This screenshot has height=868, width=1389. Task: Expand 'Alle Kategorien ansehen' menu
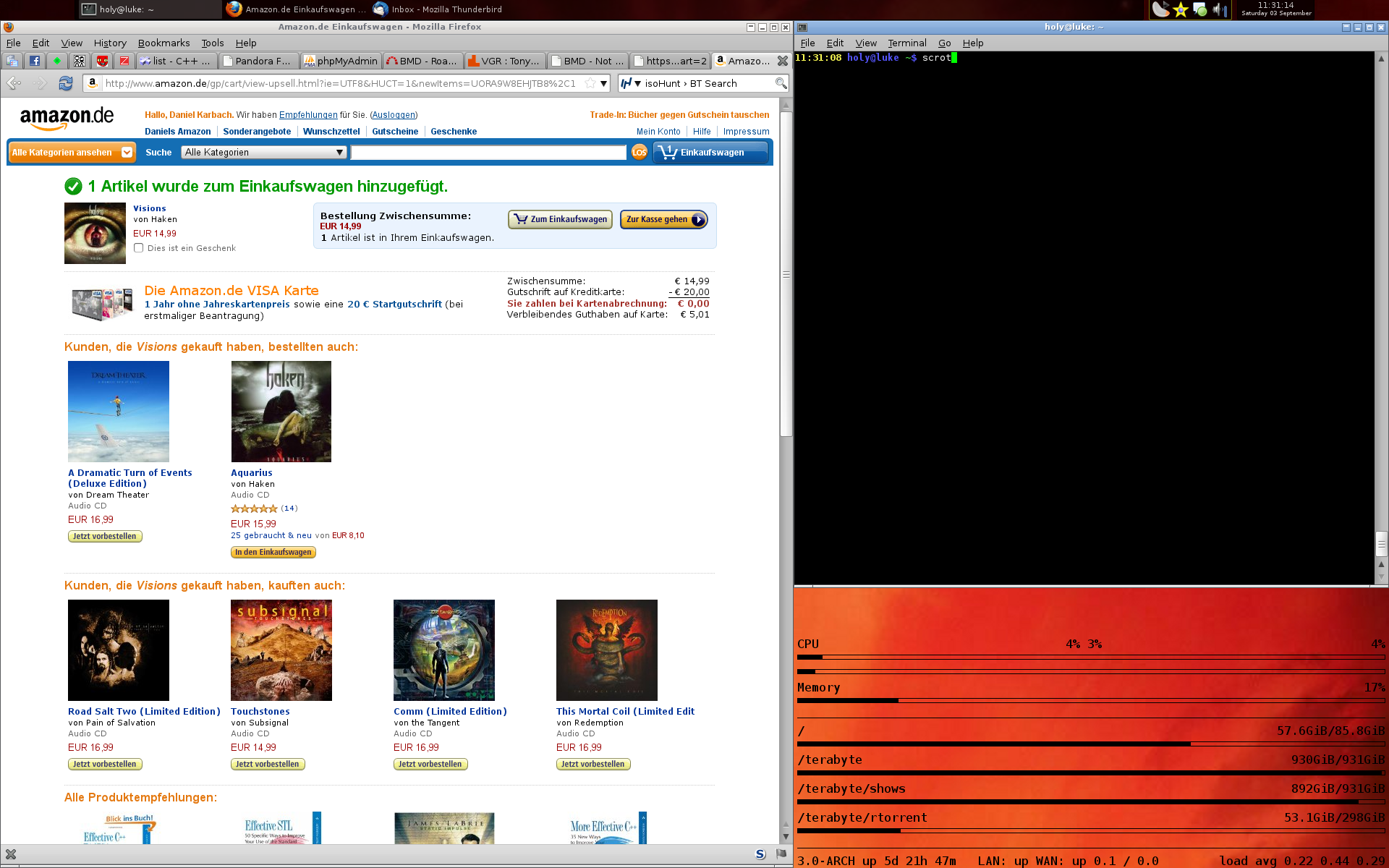tap(72, 153)
